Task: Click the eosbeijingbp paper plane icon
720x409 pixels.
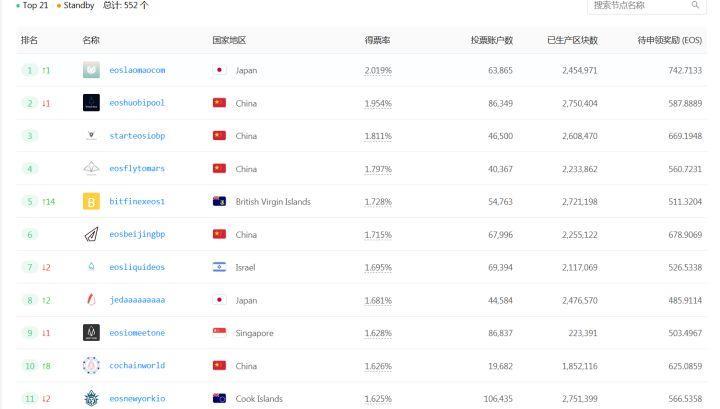Action: coord(91,234)
